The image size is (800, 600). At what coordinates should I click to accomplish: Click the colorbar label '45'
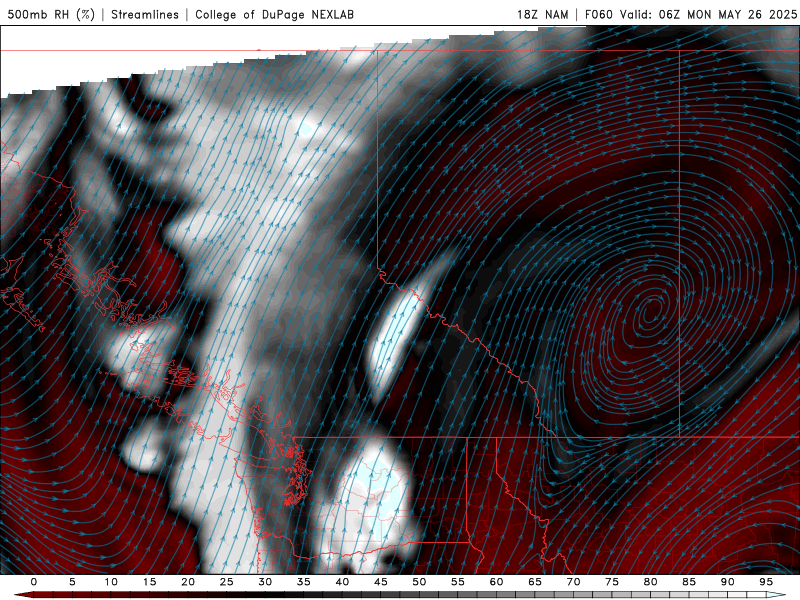(x=381, y=582)
